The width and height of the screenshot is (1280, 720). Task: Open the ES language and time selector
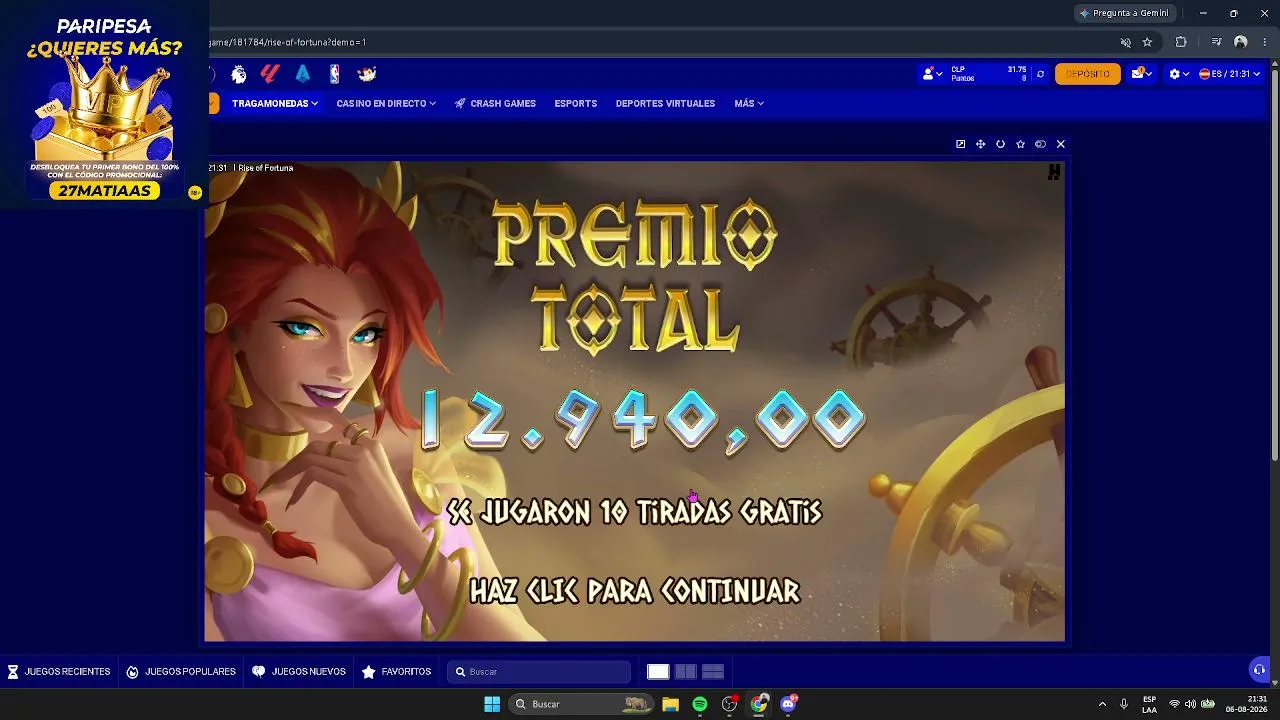tap(1229, 74)
